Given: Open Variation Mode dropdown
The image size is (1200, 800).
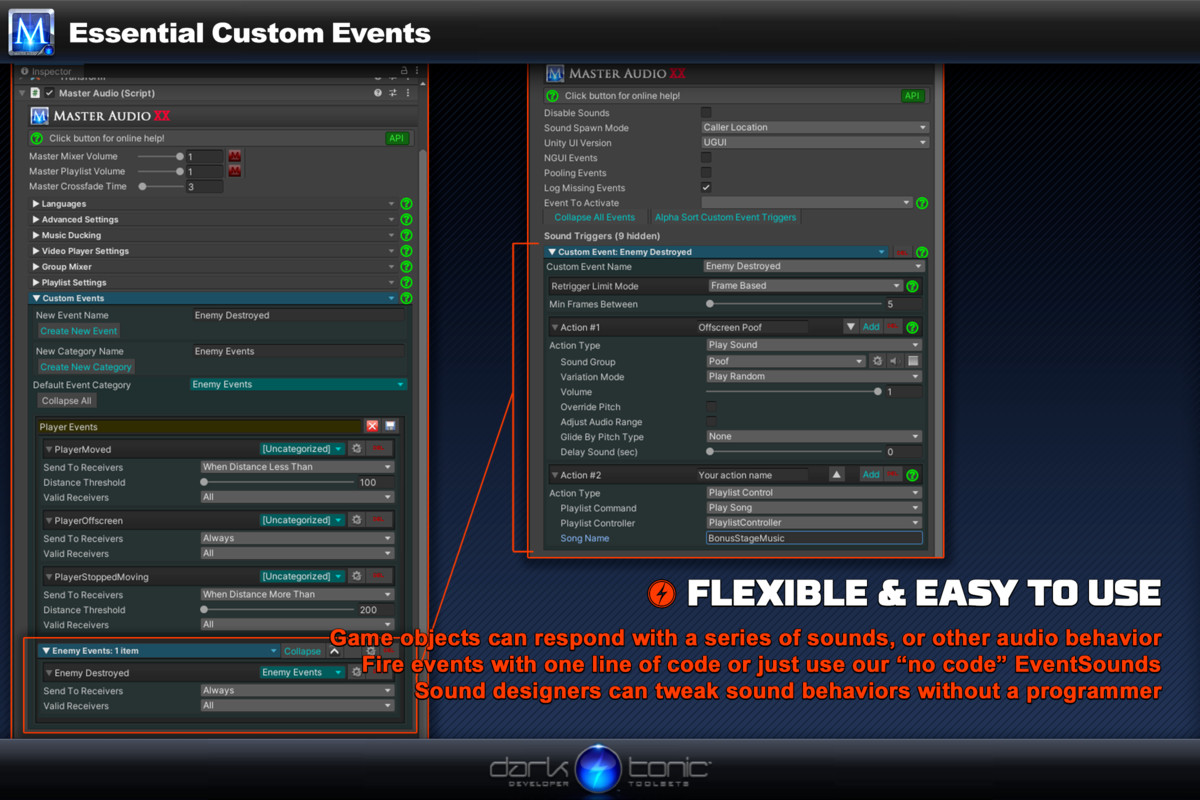Looking at the screenshot, I should pyautogui.click(x=814, y=377).
